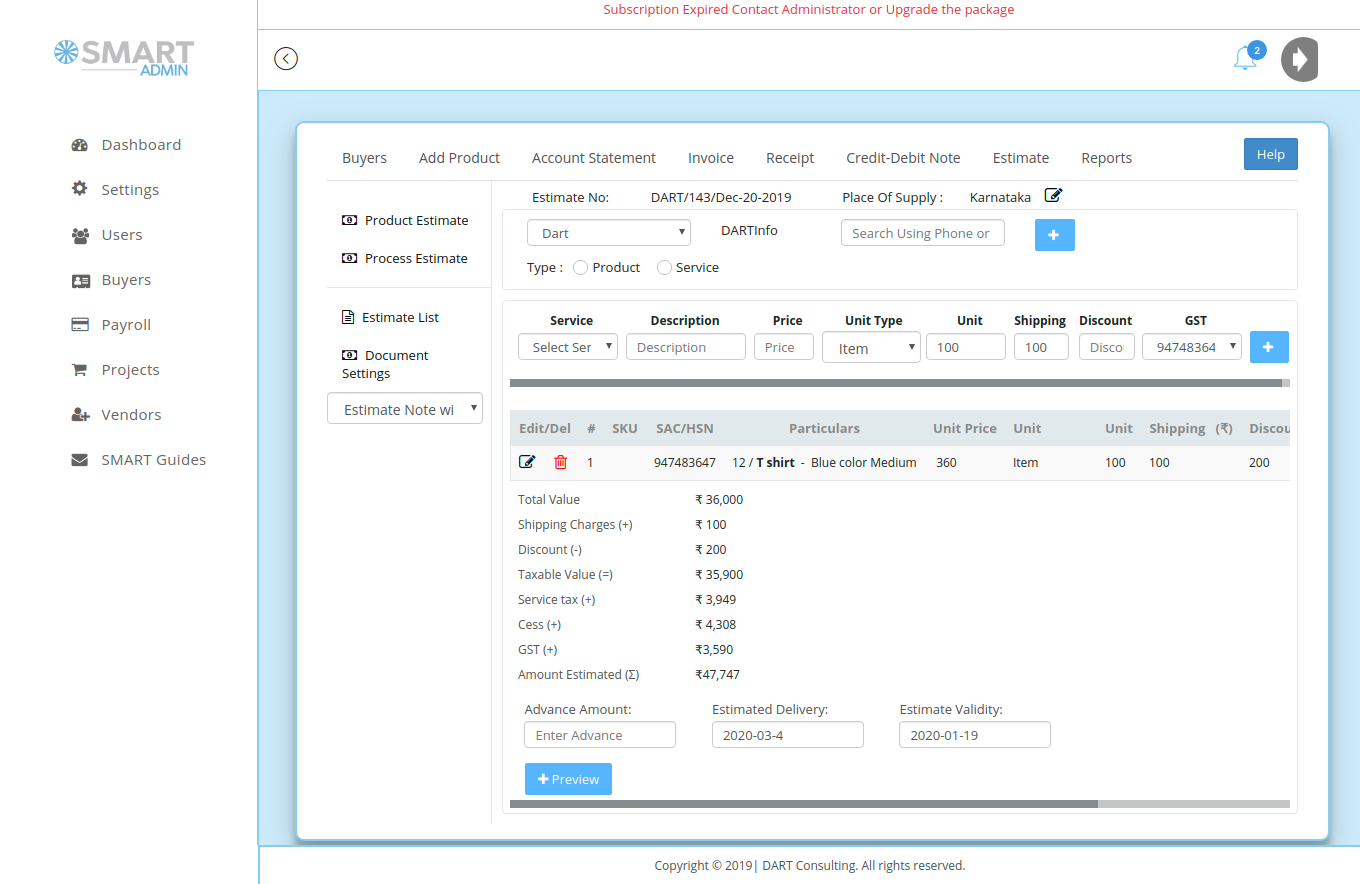
Task: Collapse sidebar with the back arrow icon
Action: pyautogui.click(x=286, y=59)
